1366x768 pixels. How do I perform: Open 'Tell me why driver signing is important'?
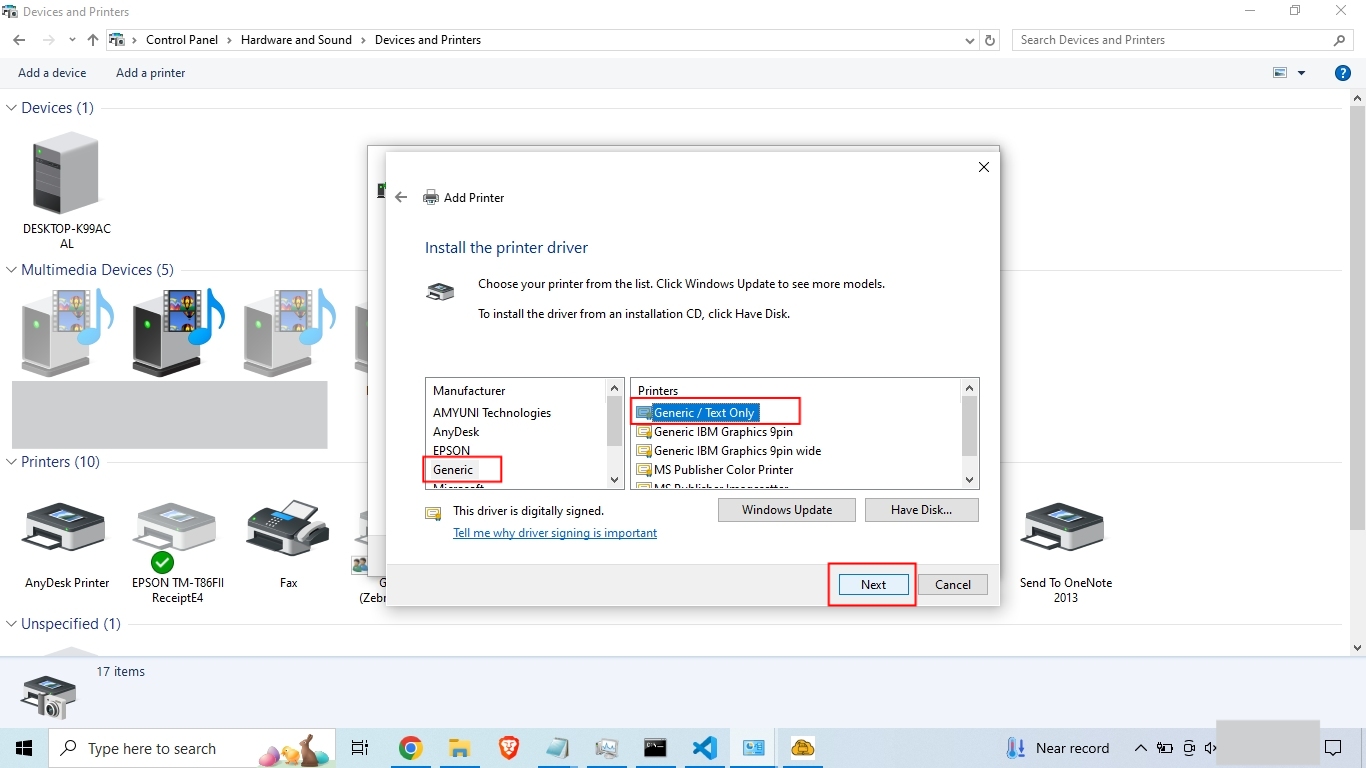(555, 533)
